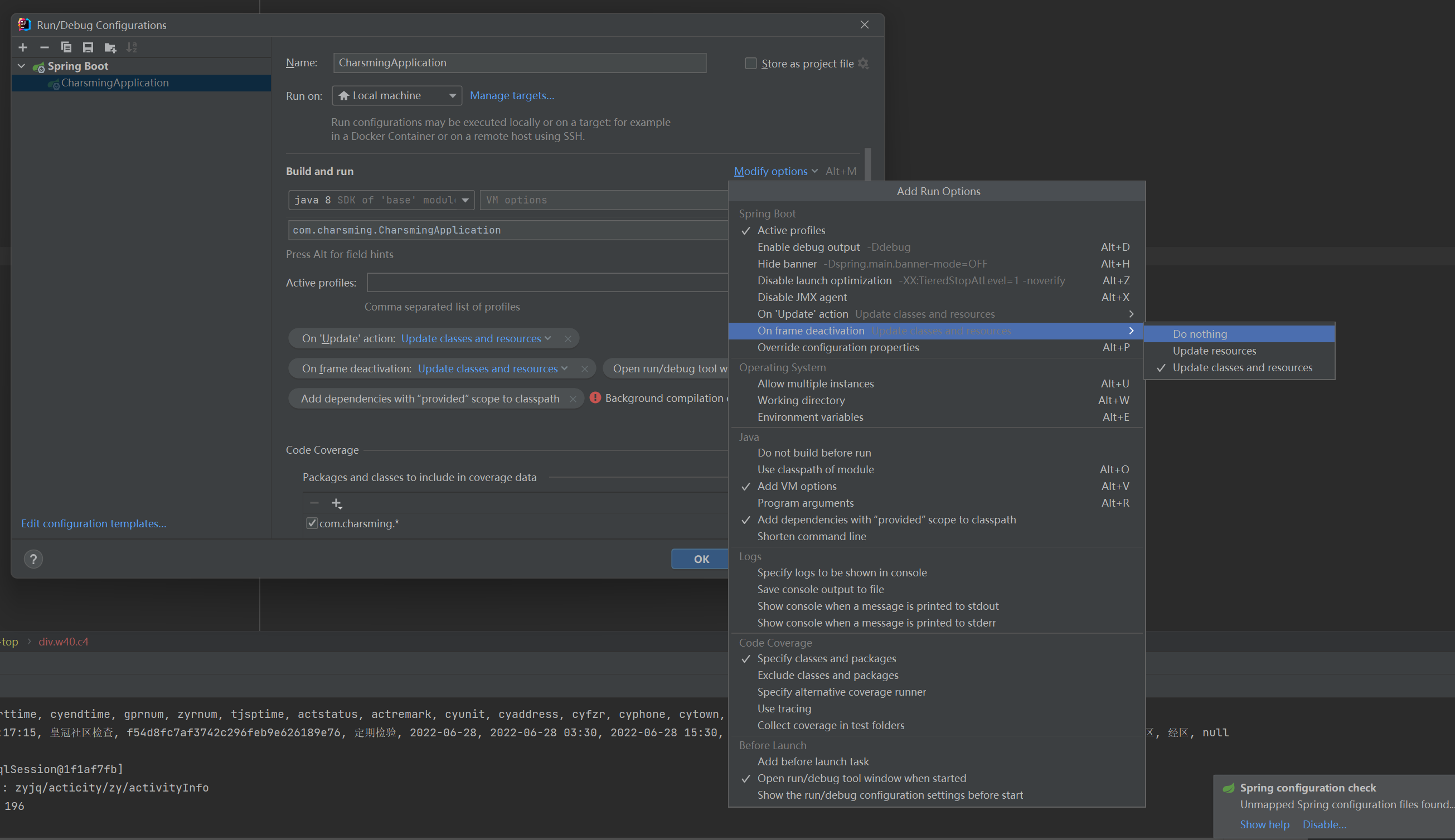The width and height of the screenshot is (1455, 840).
Task: Select Shorten command line option
Action: point(936,537)
